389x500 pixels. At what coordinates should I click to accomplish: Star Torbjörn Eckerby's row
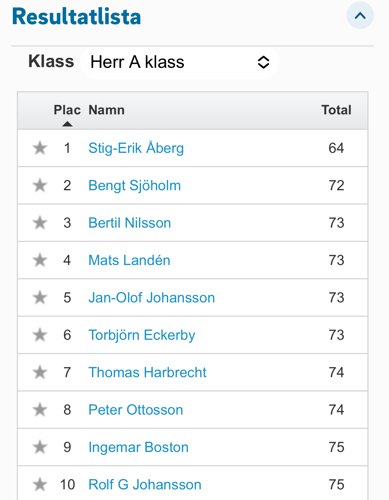point(40,335)
